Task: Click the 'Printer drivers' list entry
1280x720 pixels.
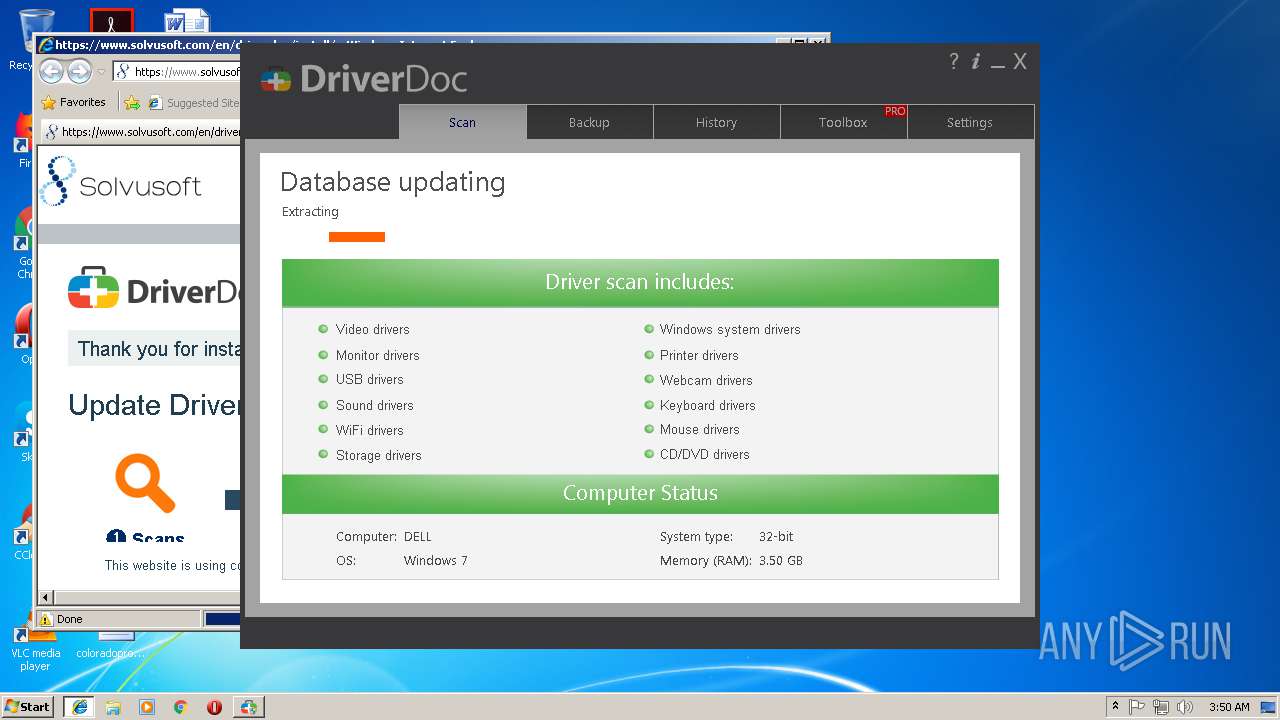Action: 699,355
